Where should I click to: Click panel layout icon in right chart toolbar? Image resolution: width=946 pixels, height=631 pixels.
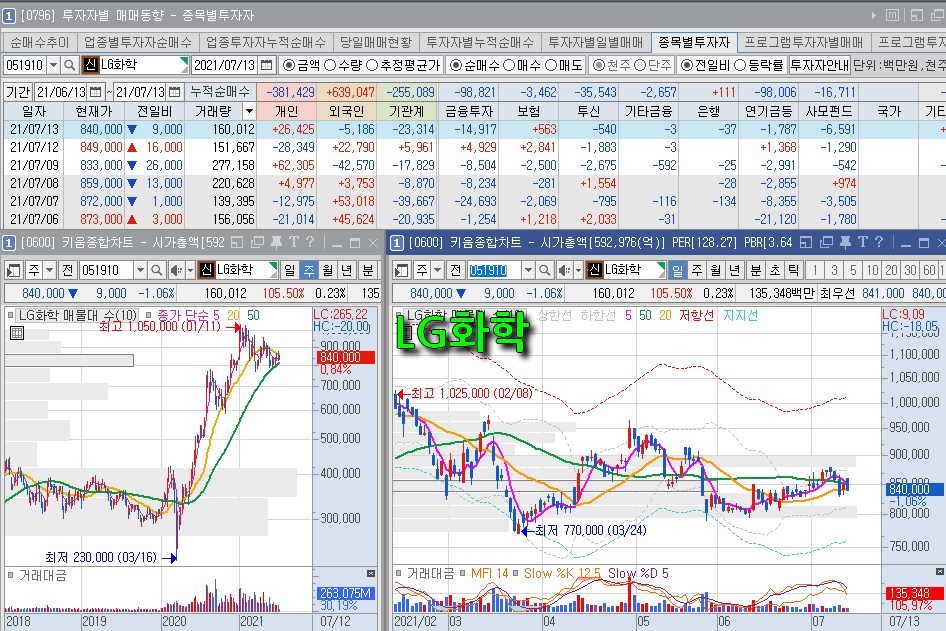(x=401, y=270)
